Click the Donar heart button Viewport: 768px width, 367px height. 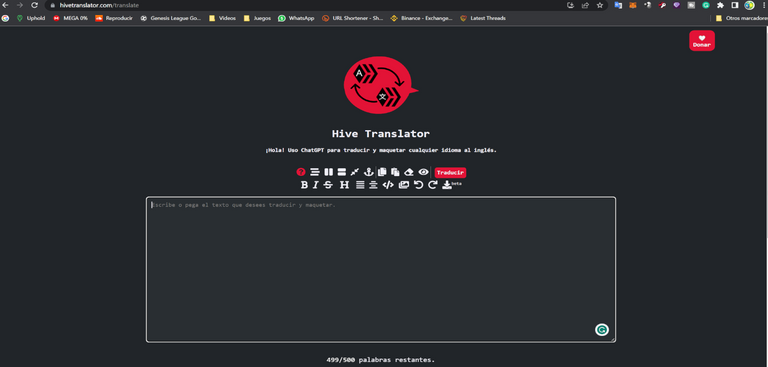[x=701, y=41]
